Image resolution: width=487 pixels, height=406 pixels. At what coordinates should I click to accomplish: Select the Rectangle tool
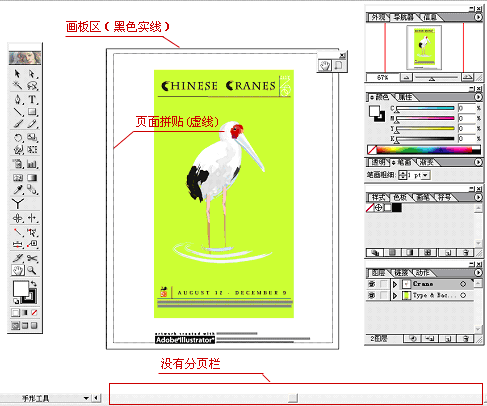pos(32,112)
